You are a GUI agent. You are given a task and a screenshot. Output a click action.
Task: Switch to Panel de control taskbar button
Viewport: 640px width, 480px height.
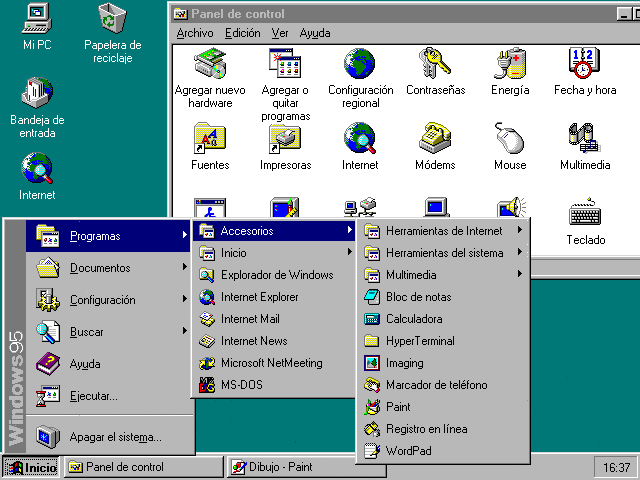click(x=144, y=467)
